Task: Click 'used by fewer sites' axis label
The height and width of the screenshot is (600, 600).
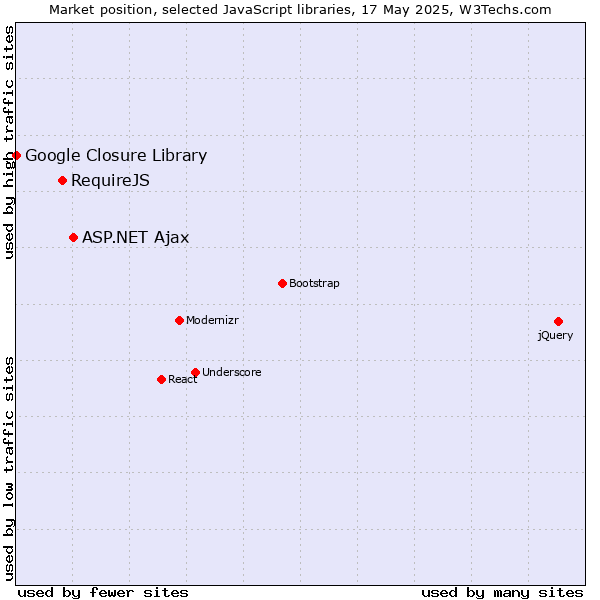Action: pyautogui.click(x=103, y=593)
